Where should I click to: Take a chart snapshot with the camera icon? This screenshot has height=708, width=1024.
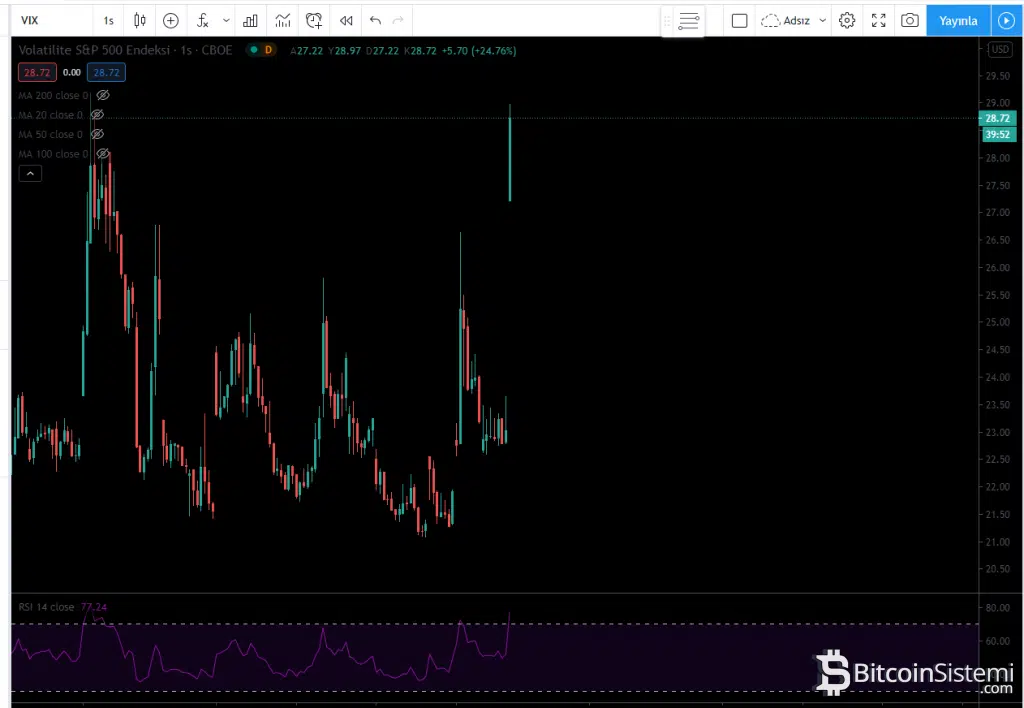point(909,20)
